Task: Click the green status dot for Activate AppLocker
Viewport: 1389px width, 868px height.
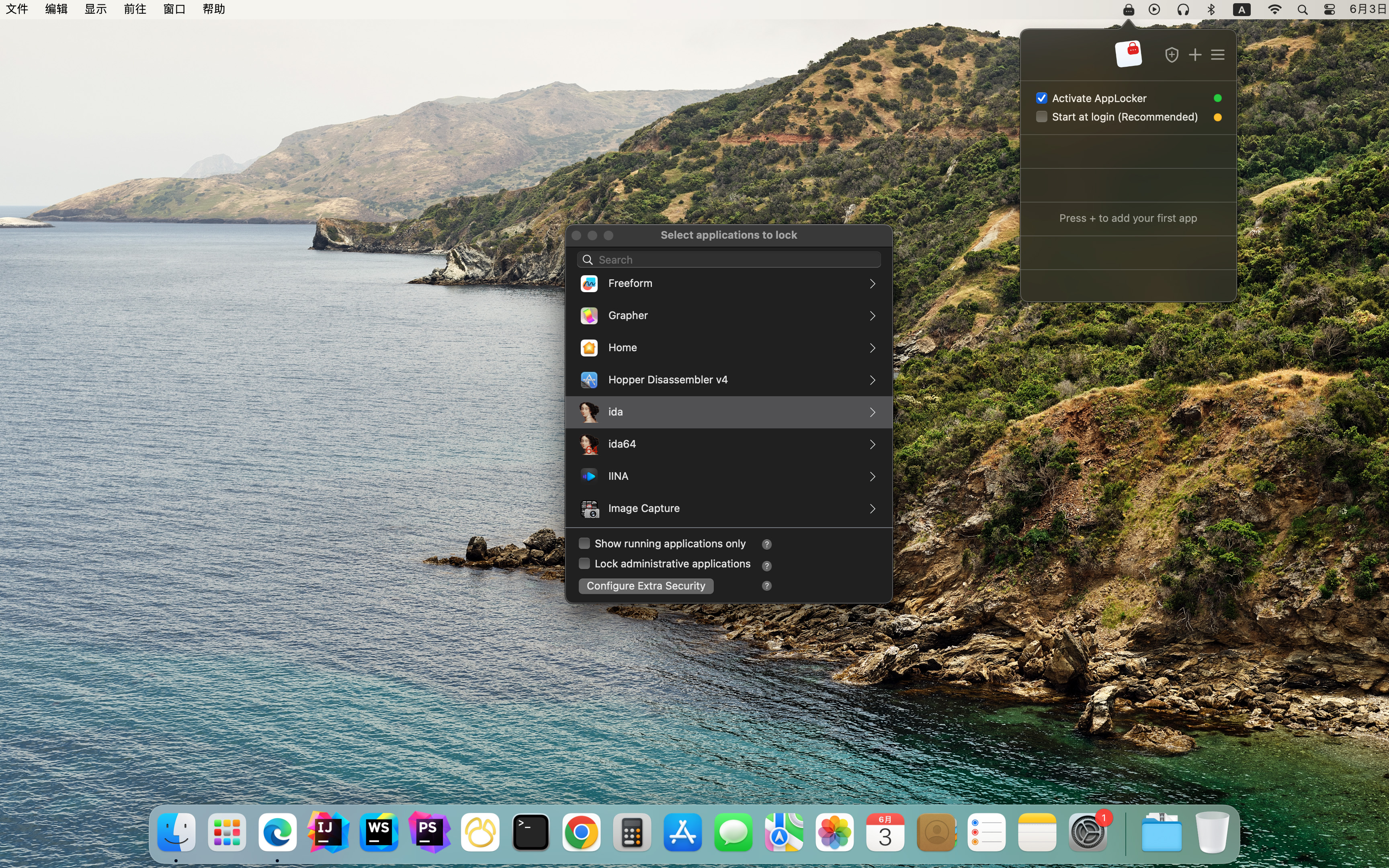Action: pos(1217,98)
